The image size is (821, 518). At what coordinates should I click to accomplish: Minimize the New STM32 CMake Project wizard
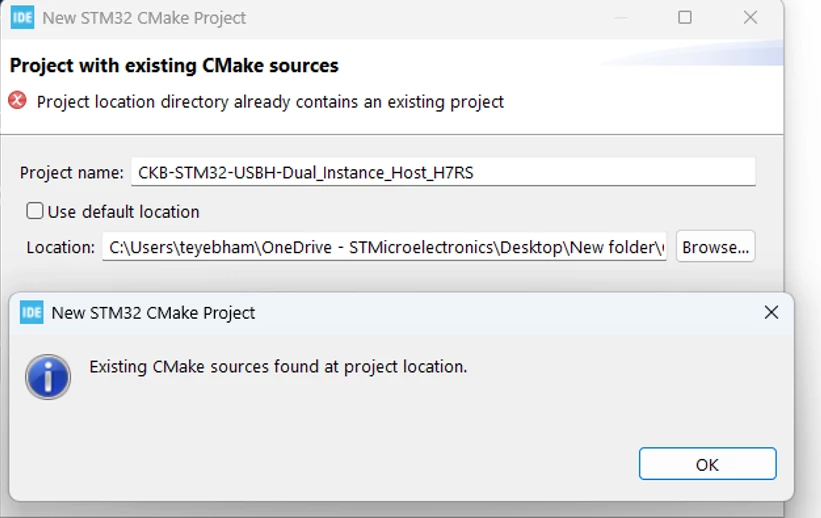coord(620,17)
